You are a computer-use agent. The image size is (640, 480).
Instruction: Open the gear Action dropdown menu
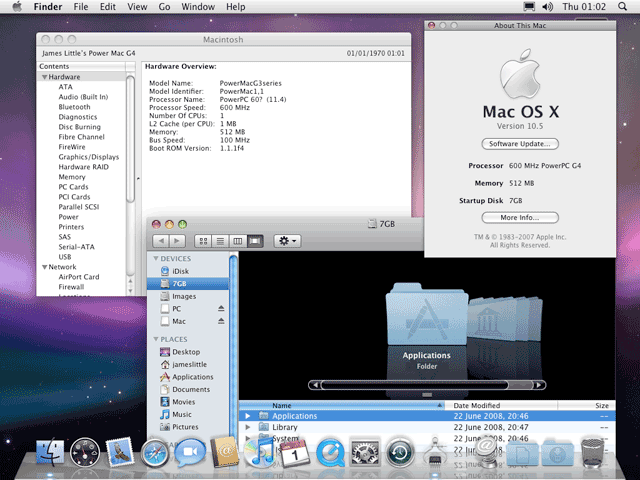[287, 241]
